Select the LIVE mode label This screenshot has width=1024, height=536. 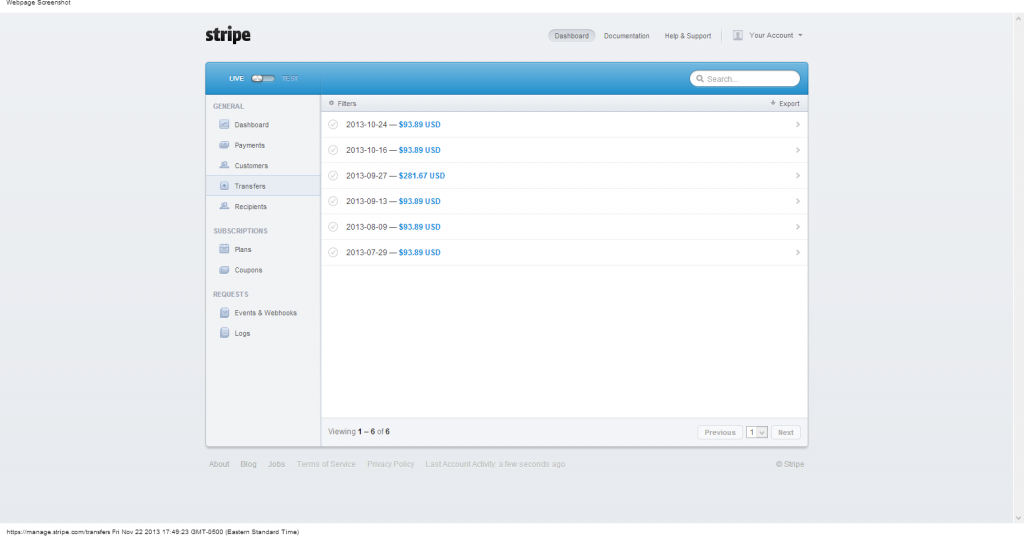tap(236, 78)
